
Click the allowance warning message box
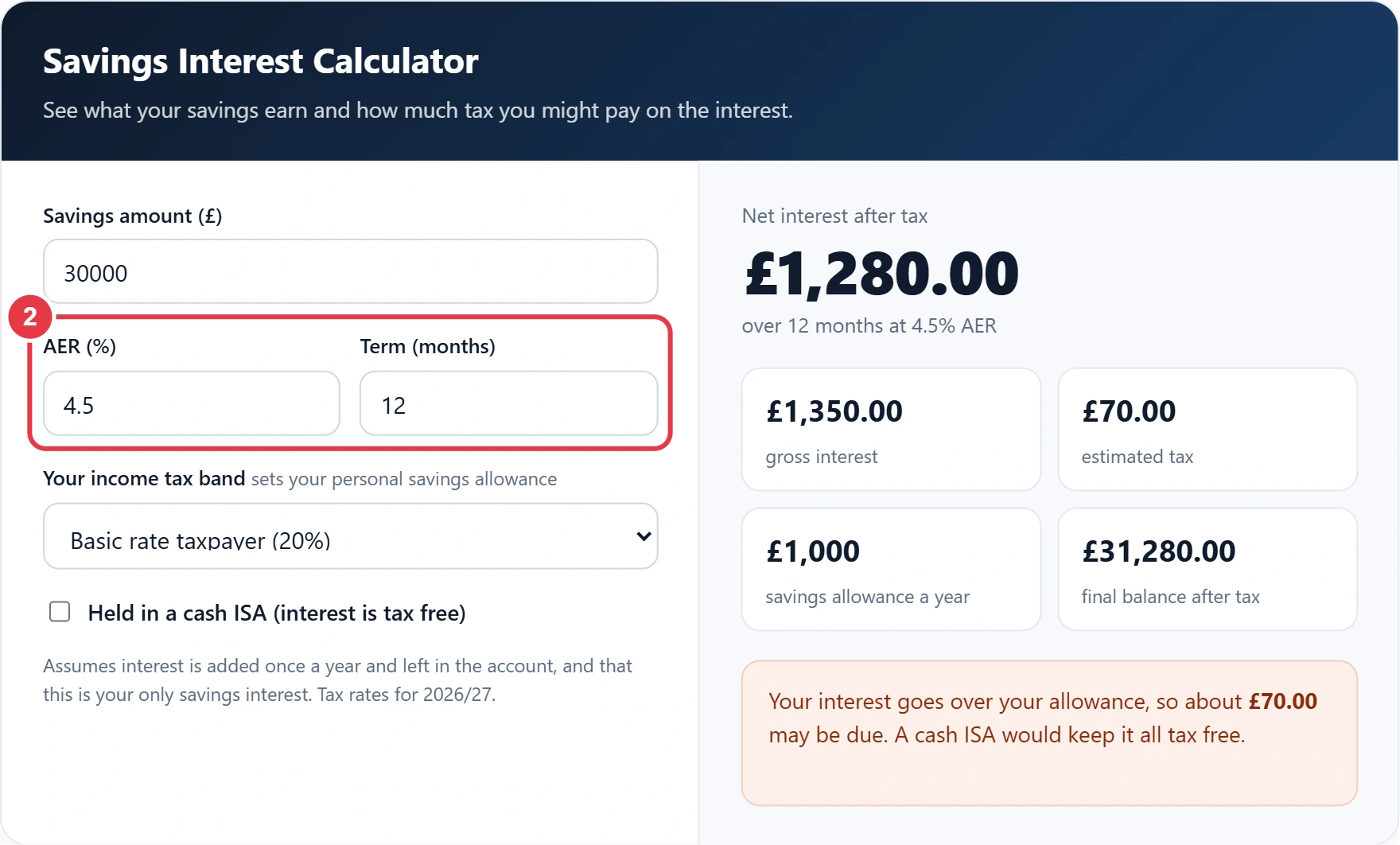1049,733
